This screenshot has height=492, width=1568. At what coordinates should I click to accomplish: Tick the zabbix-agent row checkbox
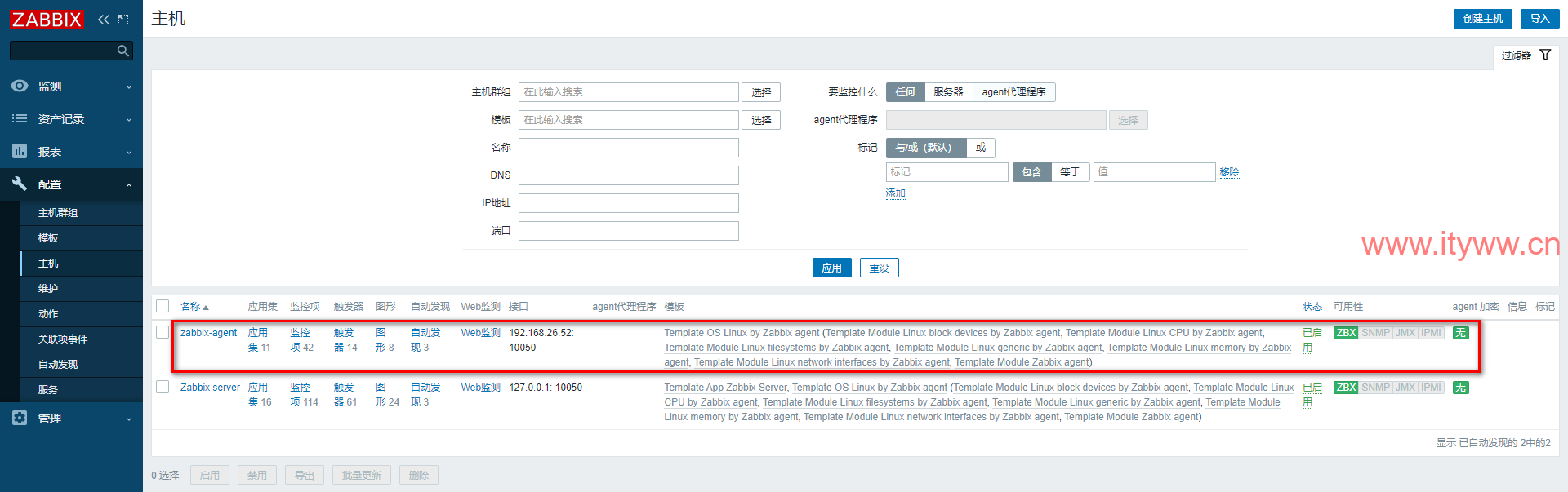click(x=163, y=332)
